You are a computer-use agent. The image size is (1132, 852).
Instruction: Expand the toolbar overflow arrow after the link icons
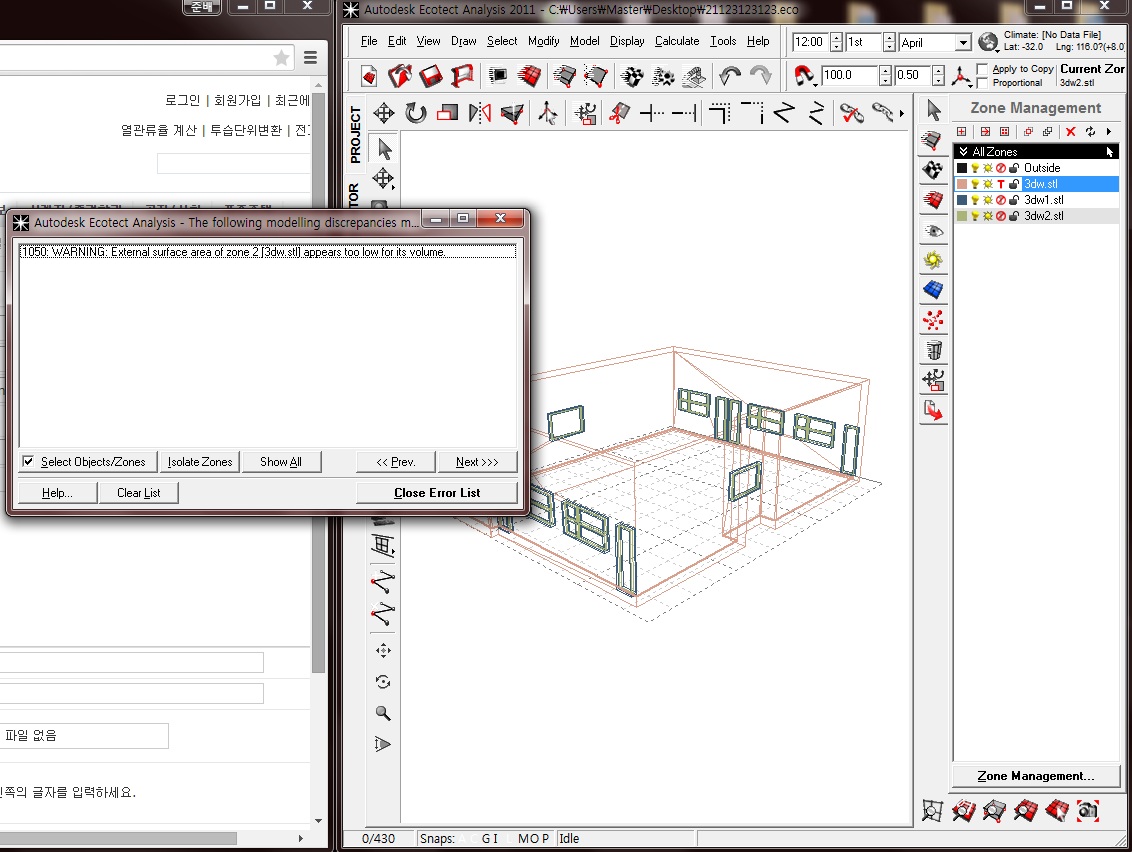[x=903, y=114]
